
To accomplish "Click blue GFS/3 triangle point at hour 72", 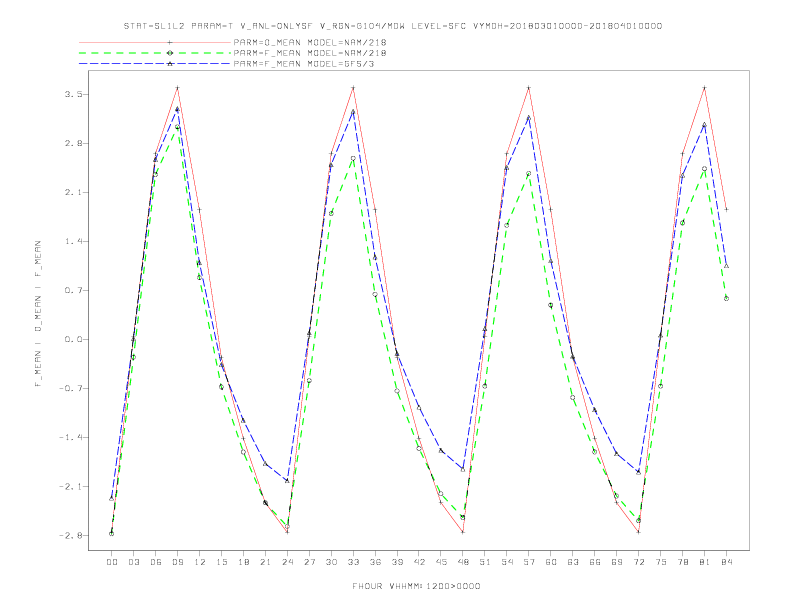I will click(638, 472).
